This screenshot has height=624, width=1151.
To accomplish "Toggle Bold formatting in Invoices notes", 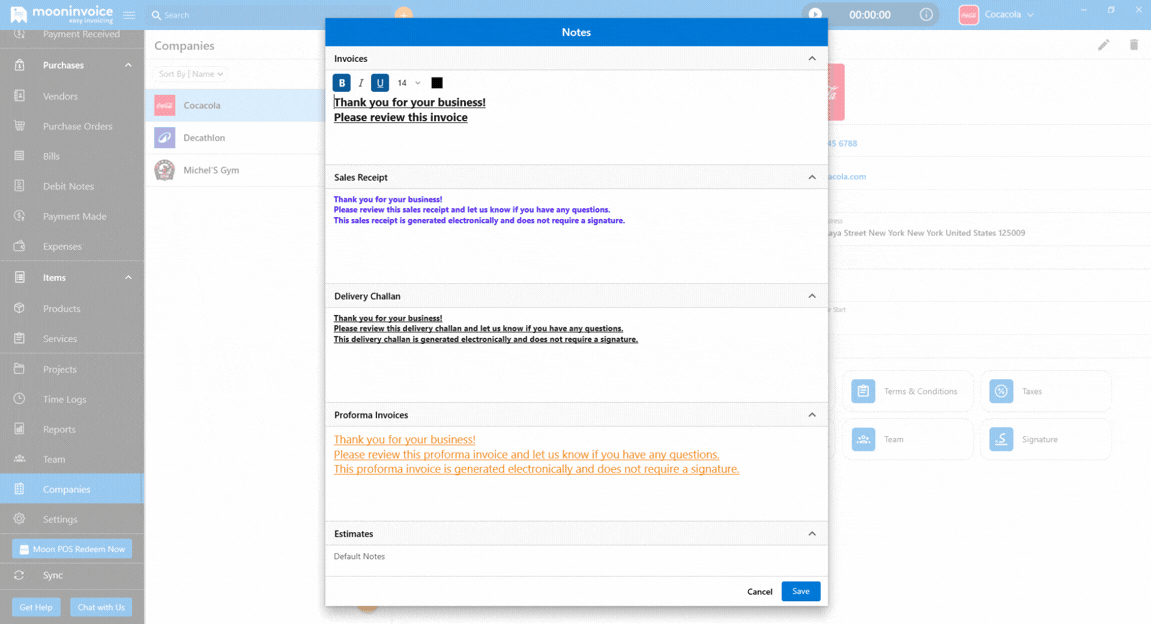I will 342,83.
